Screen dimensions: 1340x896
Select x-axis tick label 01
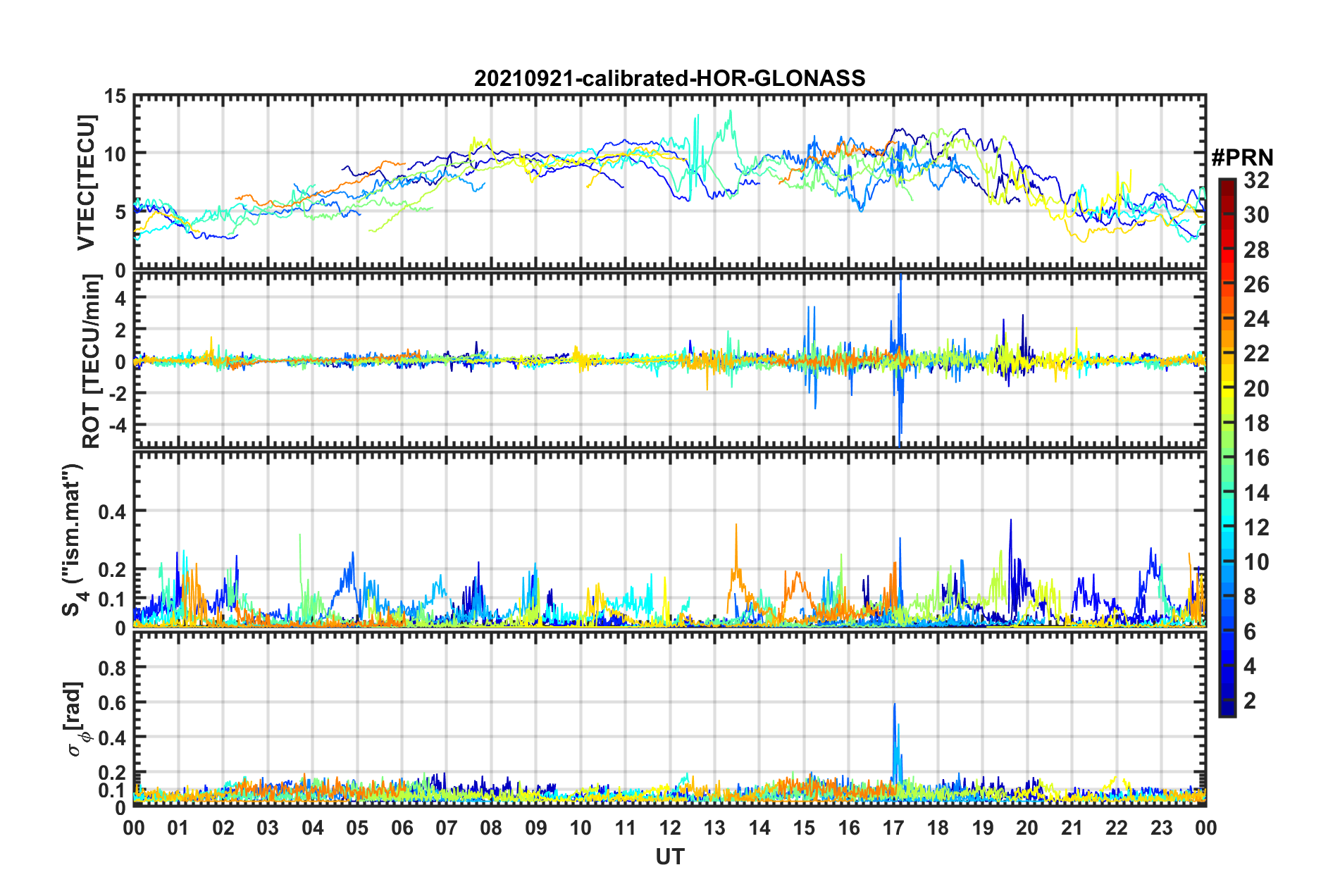[x=178, y=828]
